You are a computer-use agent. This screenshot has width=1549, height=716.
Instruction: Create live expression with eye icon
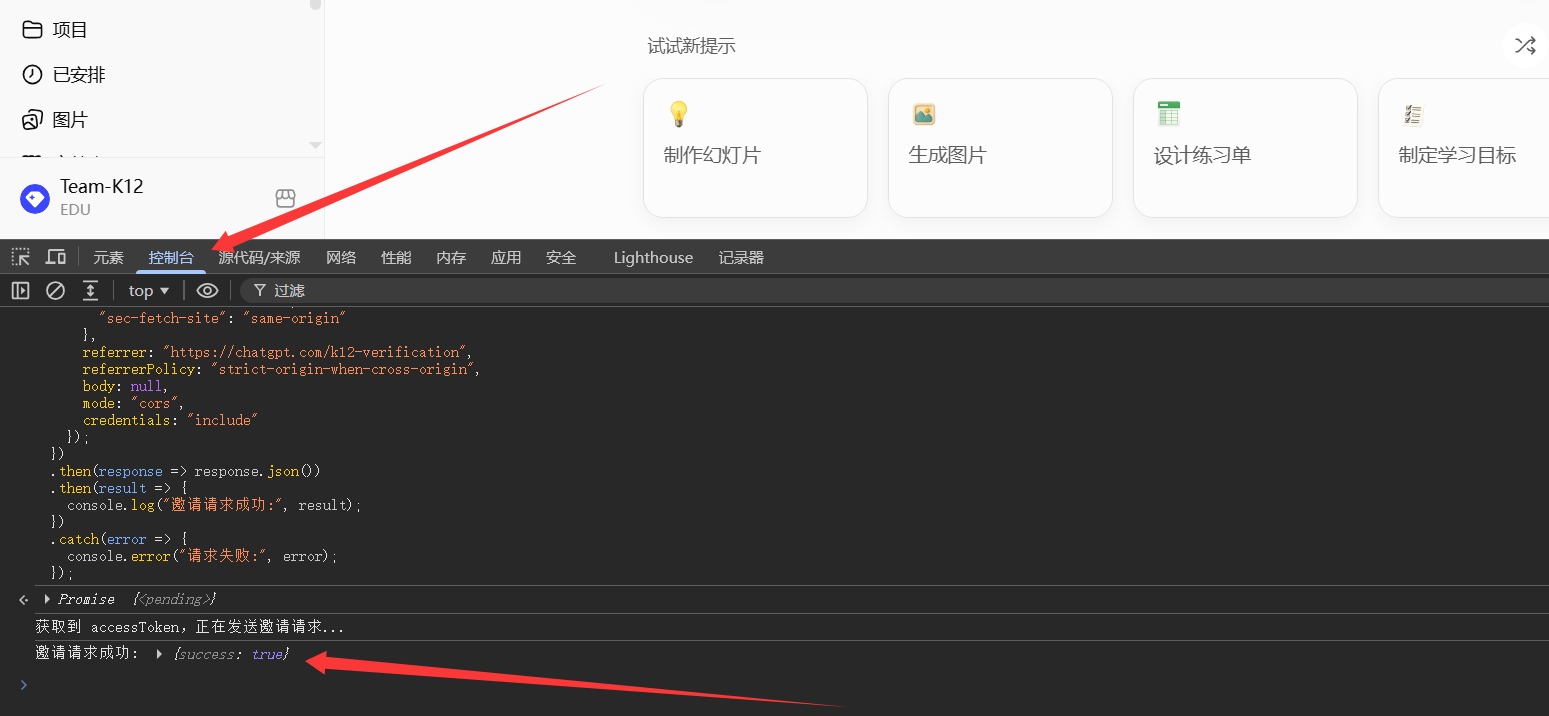207,291
